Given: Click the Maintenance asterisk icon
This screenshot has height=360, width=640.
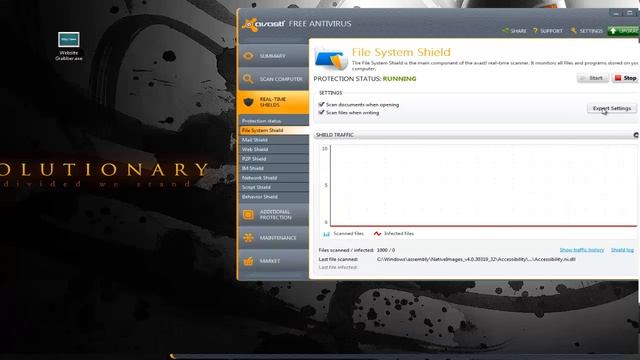Looking at the screenshot, I should (248, 238).
